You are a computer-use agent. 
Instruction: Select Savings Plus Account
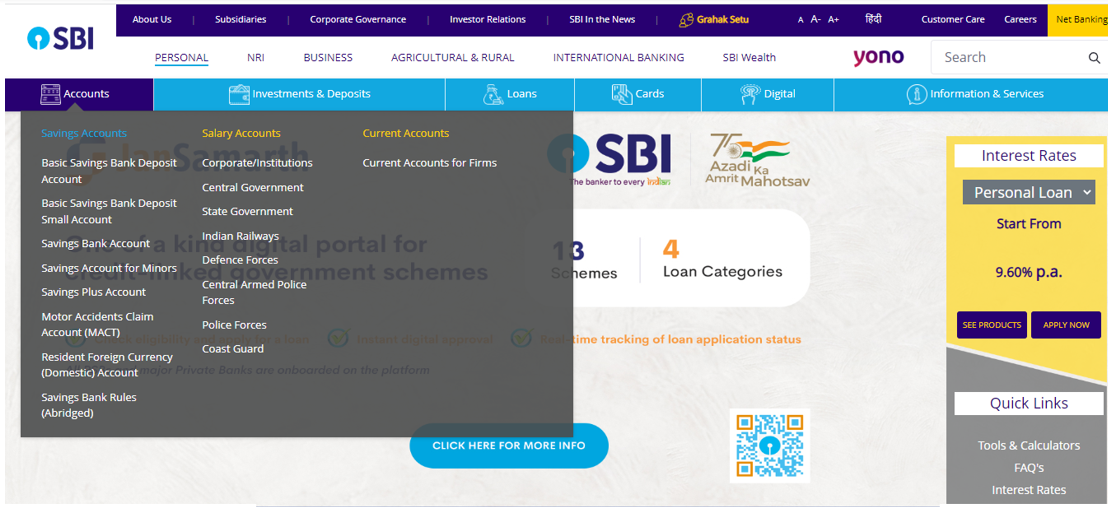93,292
